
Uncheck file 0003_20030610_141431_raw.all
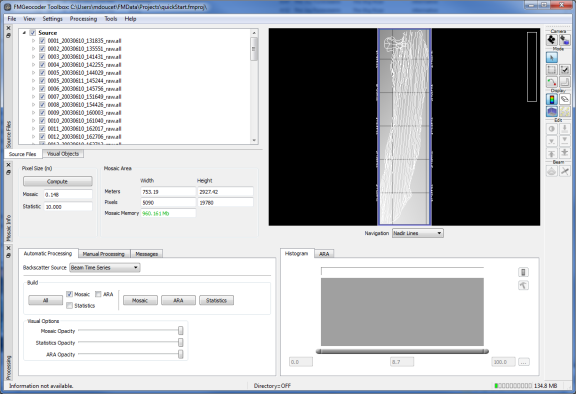[42, 57]
